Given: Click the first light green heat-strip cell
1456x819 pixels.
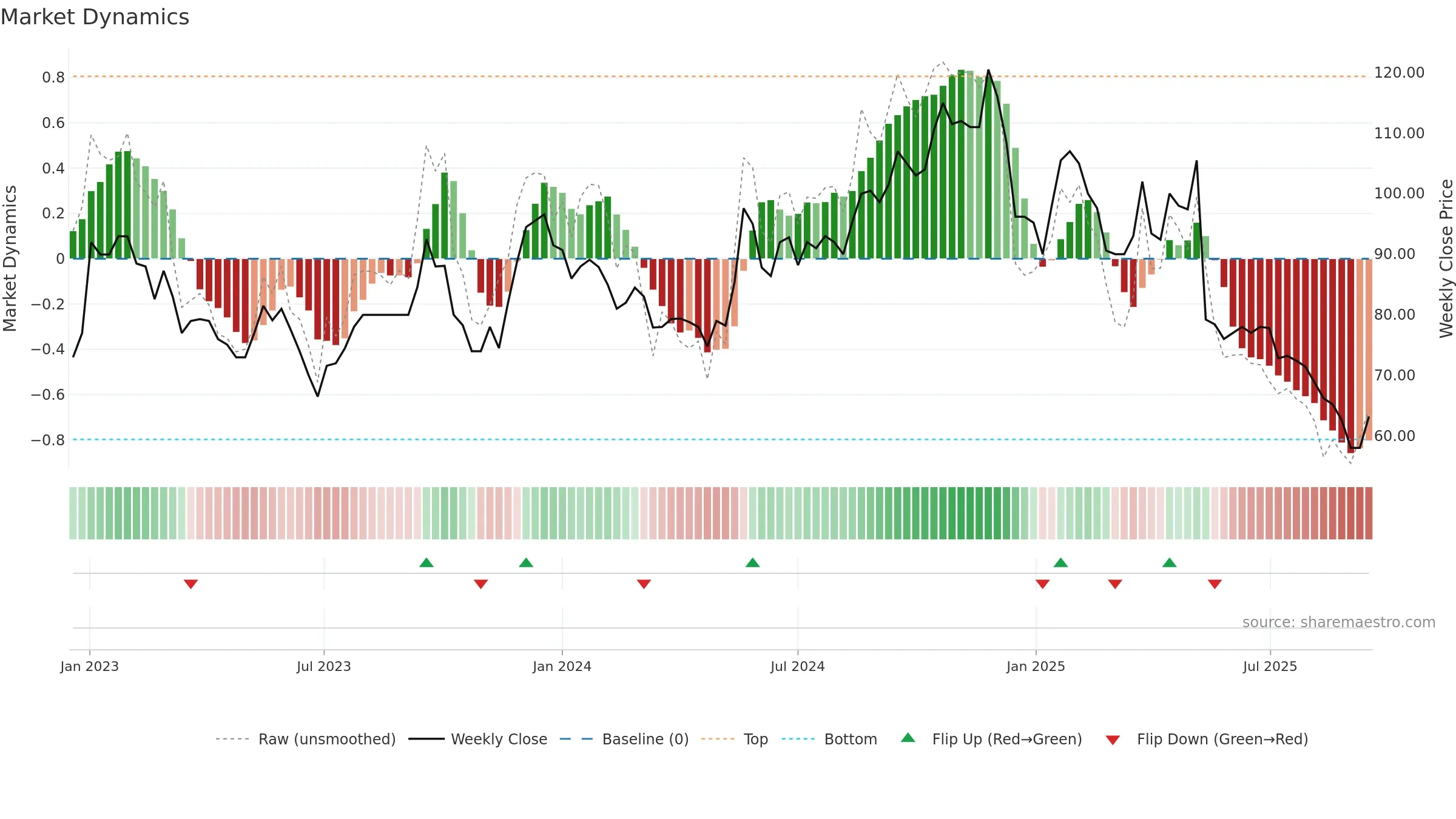Looking at the screenshot, I should [73, 513].
